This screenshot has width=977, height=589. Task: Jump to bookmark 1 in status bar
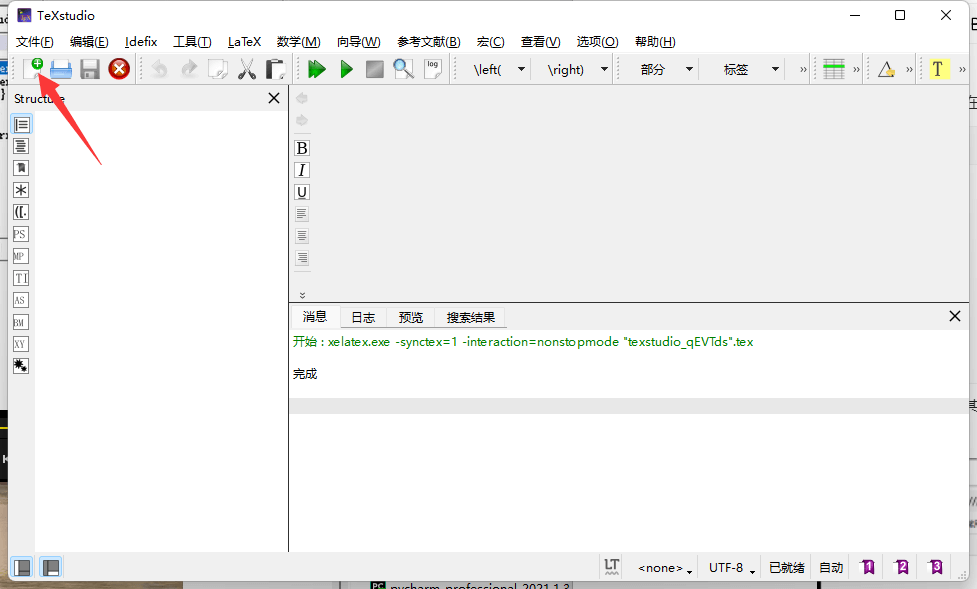[867, 567]
